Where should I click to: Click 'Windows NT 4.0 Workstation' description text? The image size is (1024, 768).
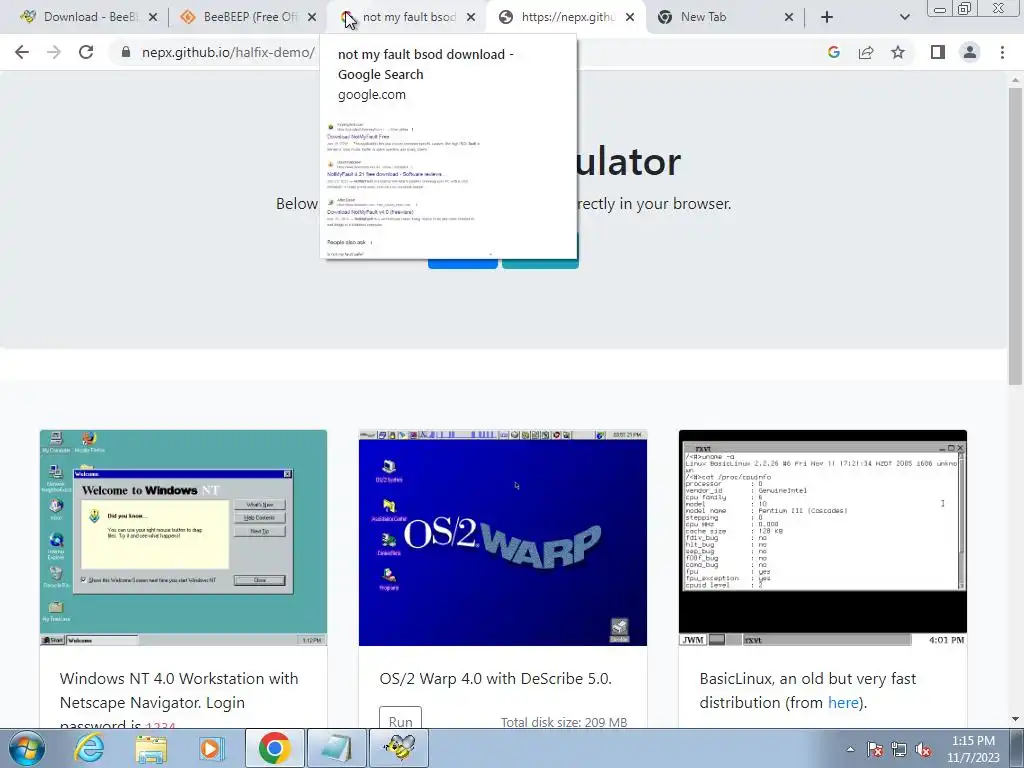coord(179,703)
